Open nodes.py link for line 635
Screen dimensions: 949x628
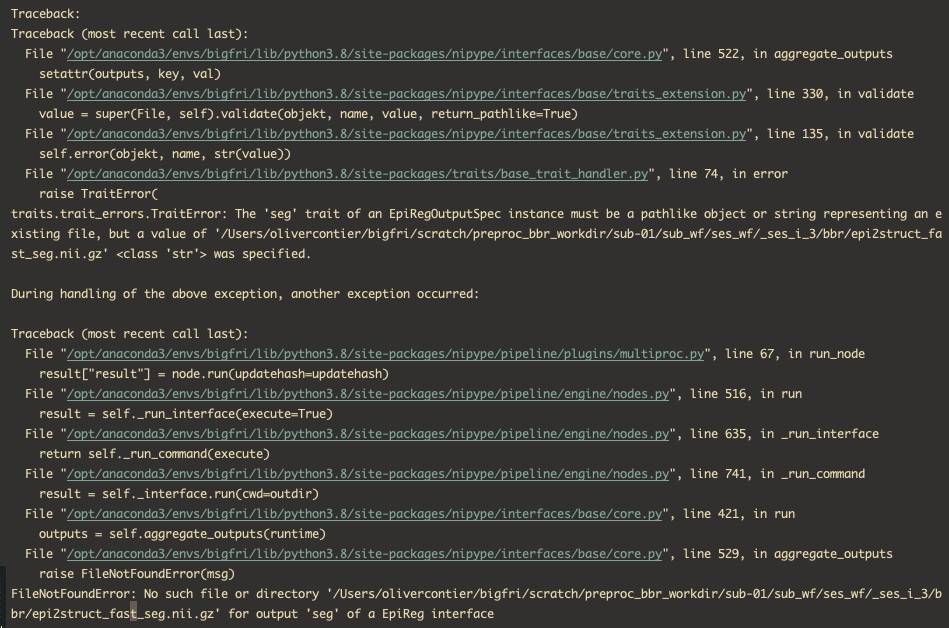[x=368, y=434]
